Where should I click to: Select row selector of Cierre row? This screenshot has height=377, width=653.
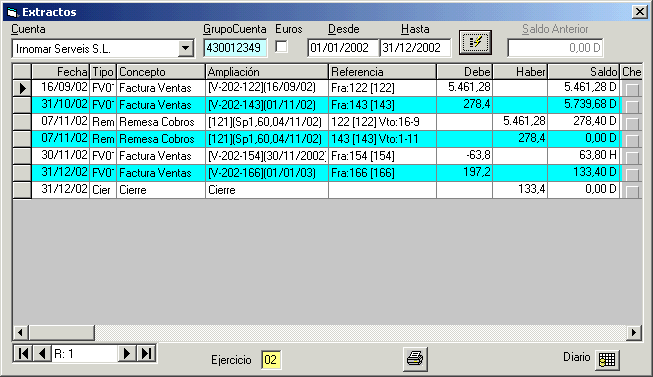[22, 190]
